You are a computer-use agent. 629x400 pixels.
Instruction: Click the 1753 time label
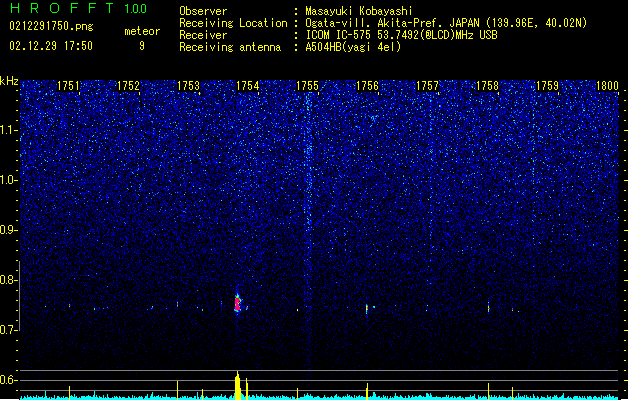pos(188,86)
